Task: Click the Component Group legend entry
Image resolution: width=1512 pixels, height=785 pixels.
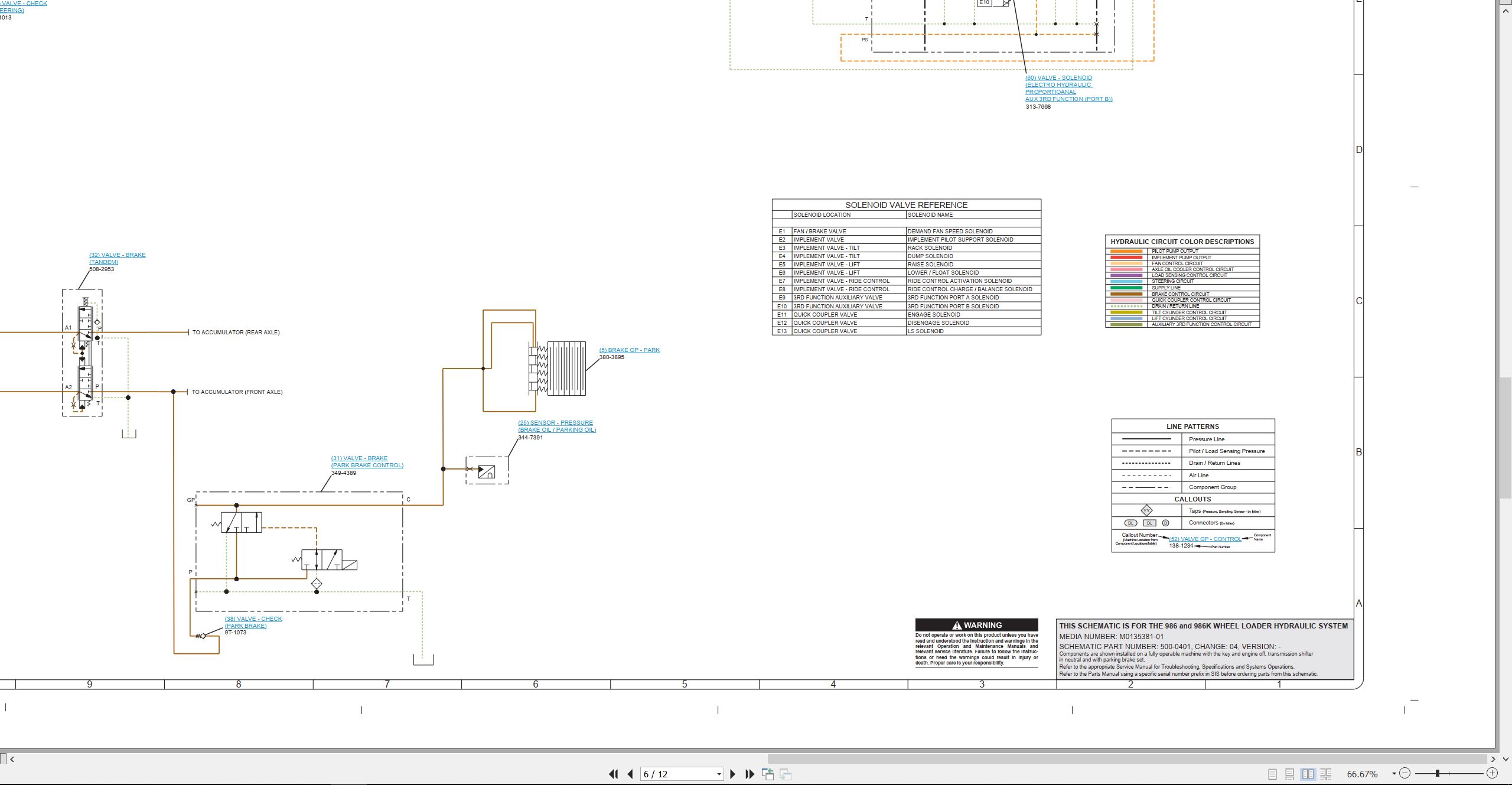Action: [1212, 487]
